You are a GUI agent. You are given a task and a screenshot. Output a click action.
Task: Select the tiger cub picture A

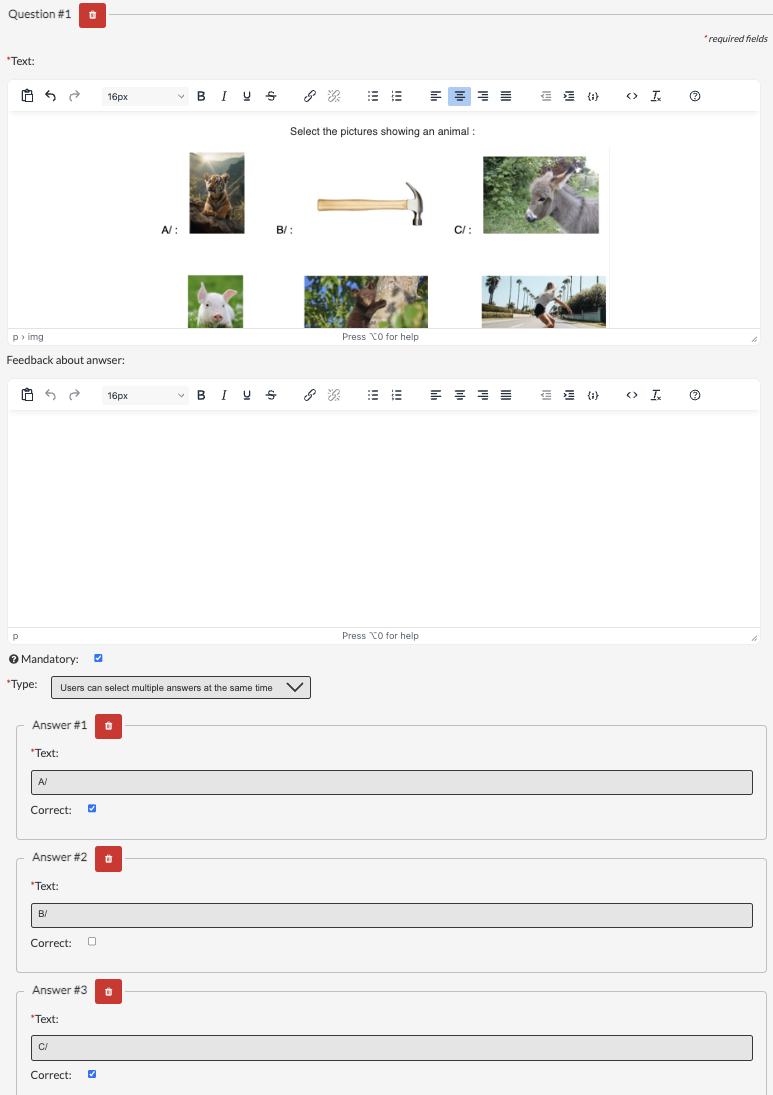[217, 193]
